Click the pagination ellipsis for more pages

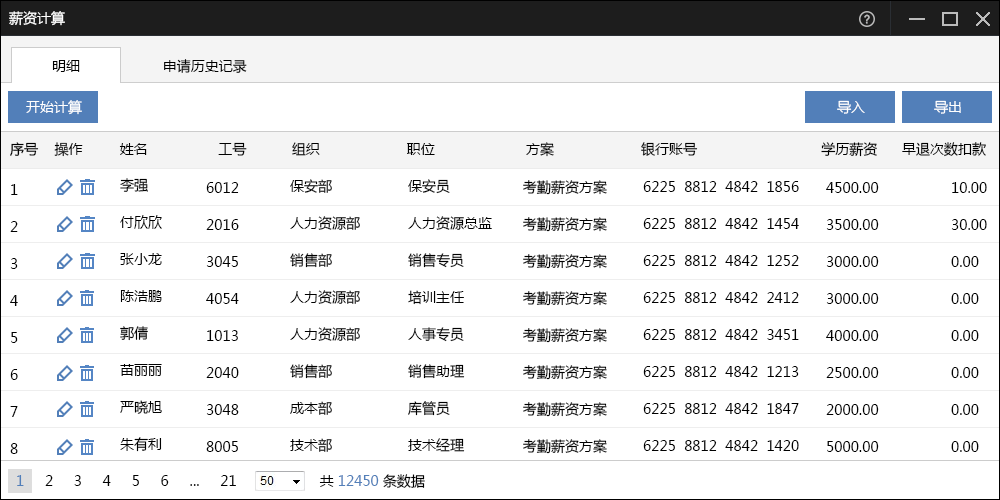pos(194,481)
